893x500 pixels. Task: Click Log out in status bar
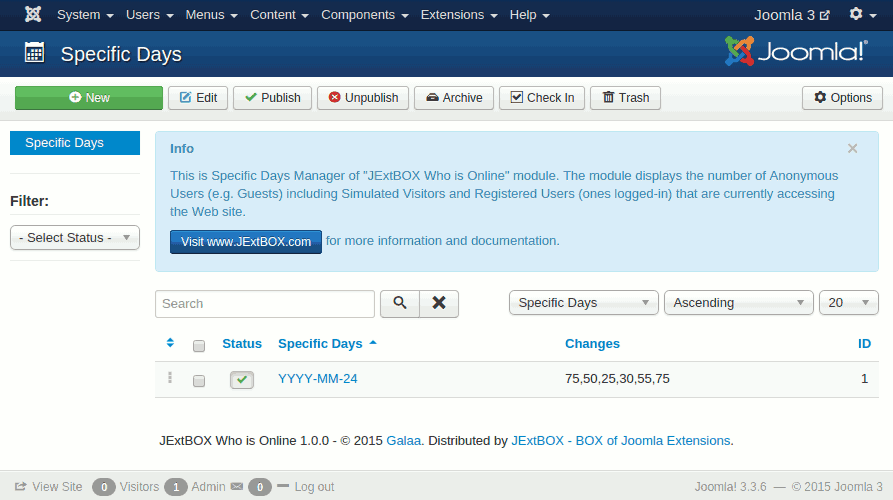point(306,487)
